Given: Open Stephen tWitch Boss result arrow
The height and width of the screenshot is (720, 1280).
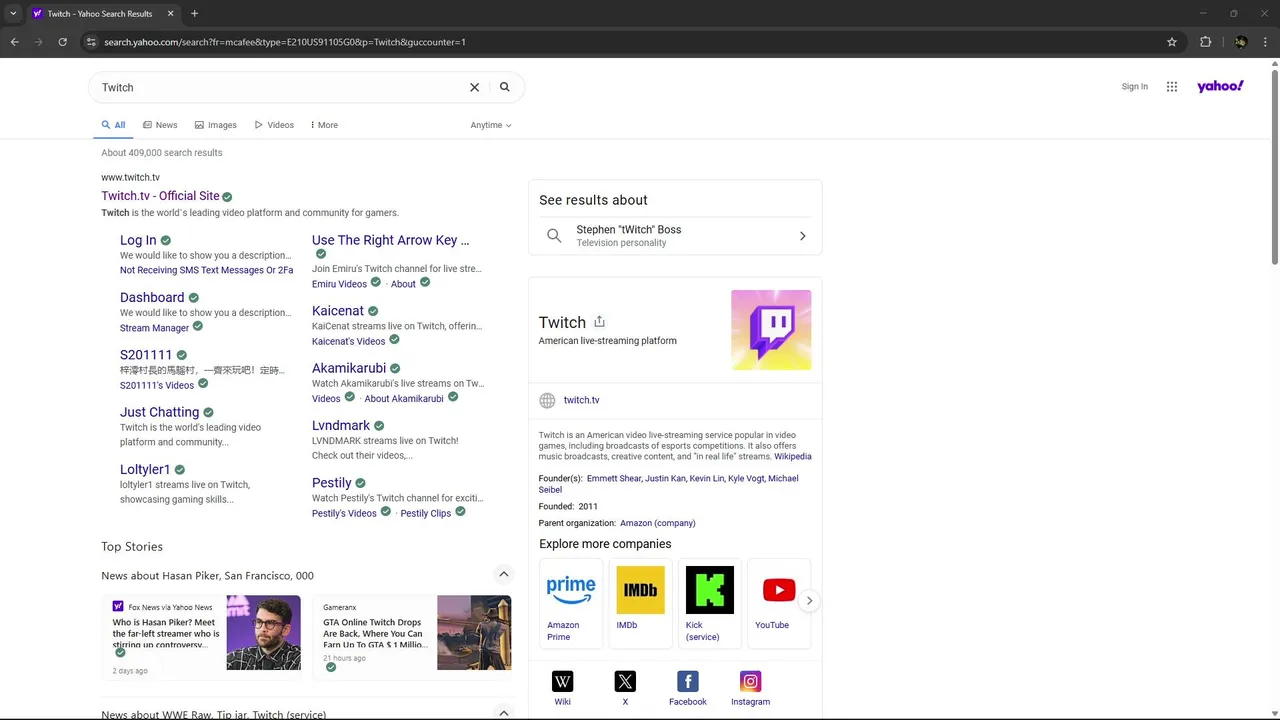Looking at the screenshot, I should coord(802,236).
